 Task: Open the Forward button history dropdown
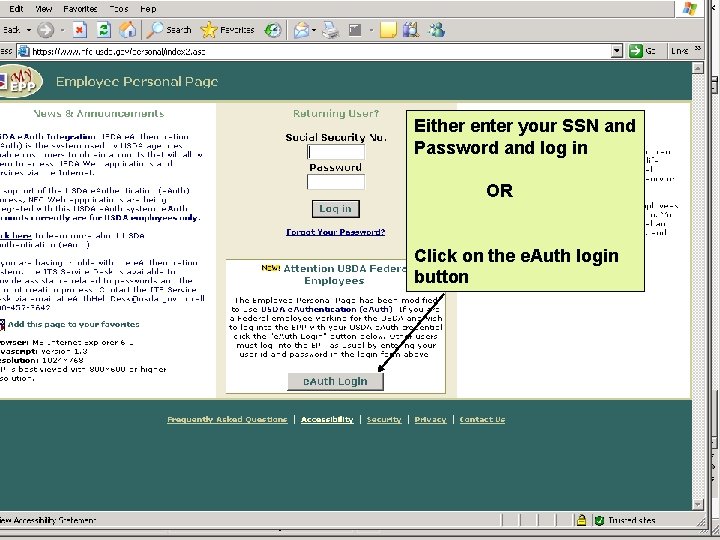coord(62,30)
